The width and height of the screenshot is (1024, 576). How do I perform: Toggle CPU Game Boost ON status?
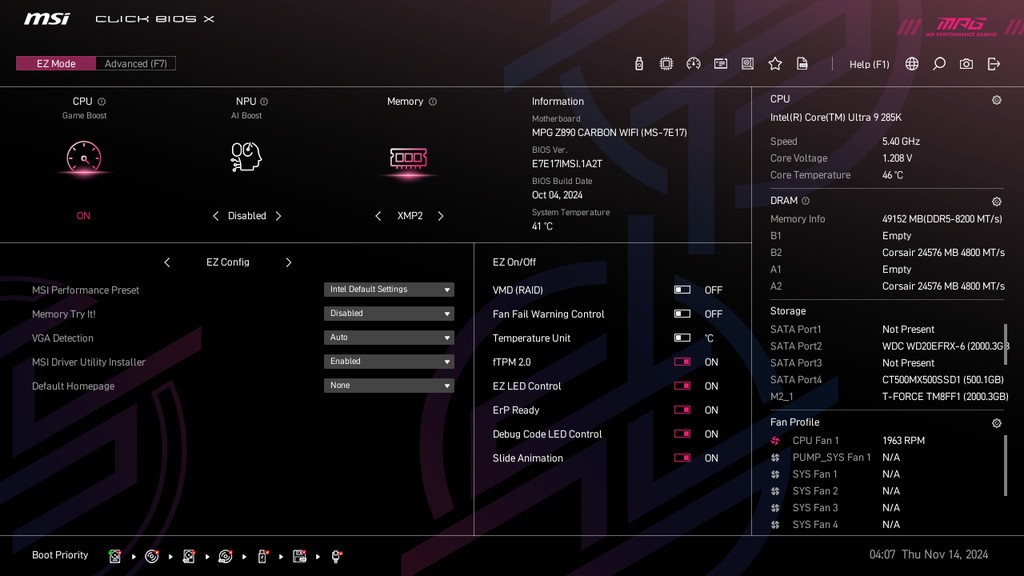pos(84,216)
